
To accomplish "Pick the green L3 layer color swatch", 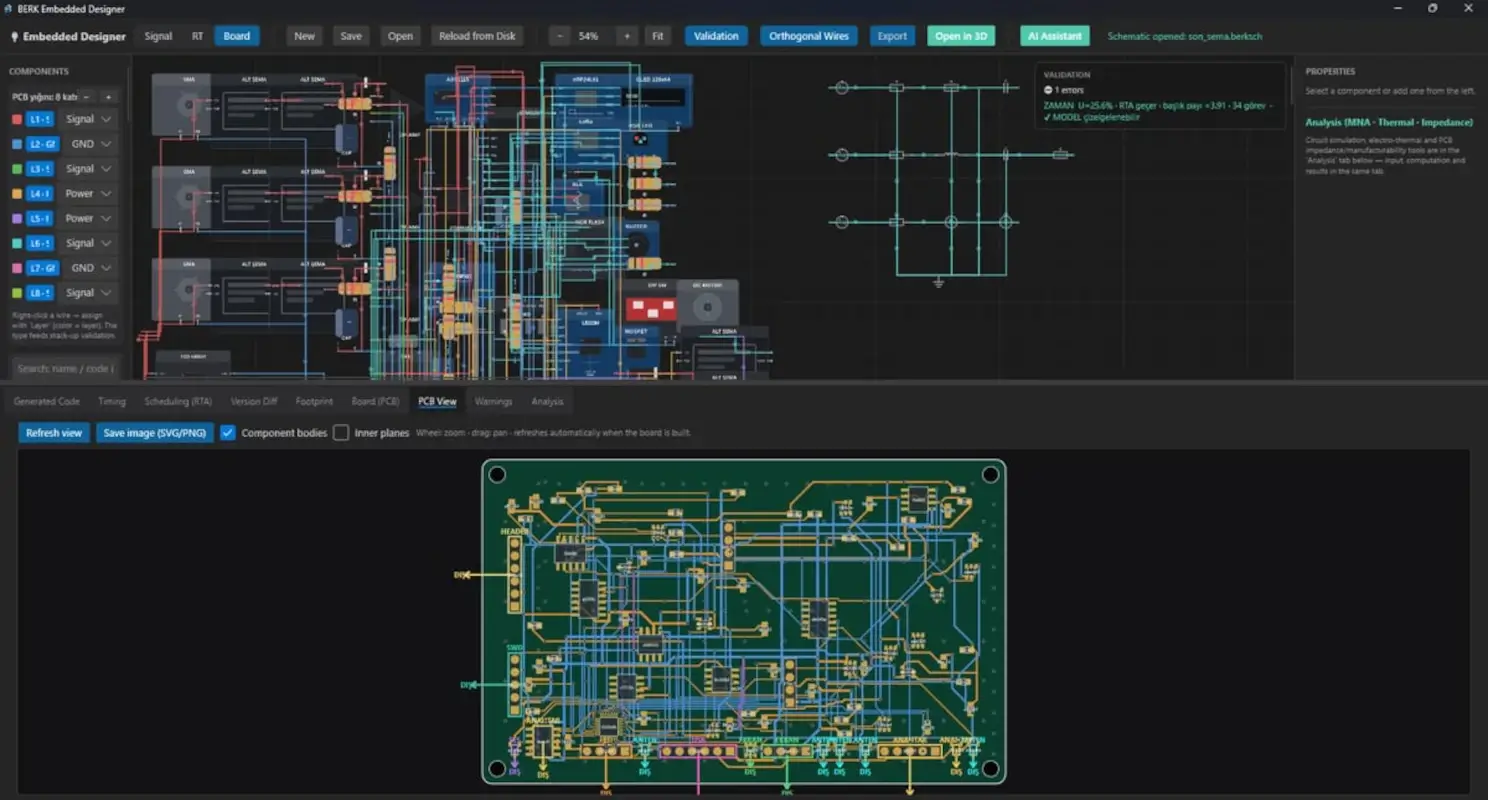I will click(x=16, y=169).
